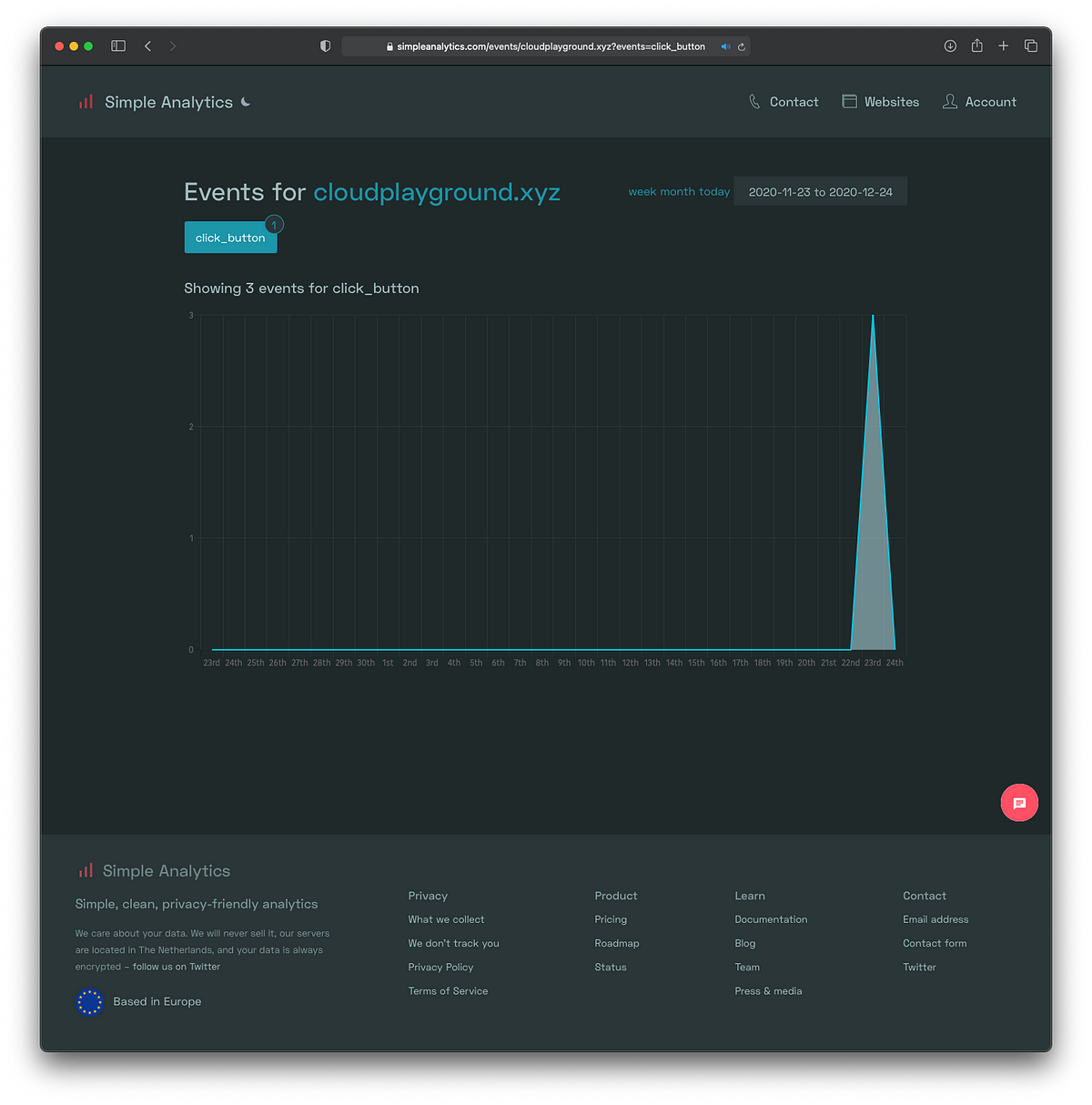
Task: Click the footer Contact column heading
Action: click(x=925, y=896)
